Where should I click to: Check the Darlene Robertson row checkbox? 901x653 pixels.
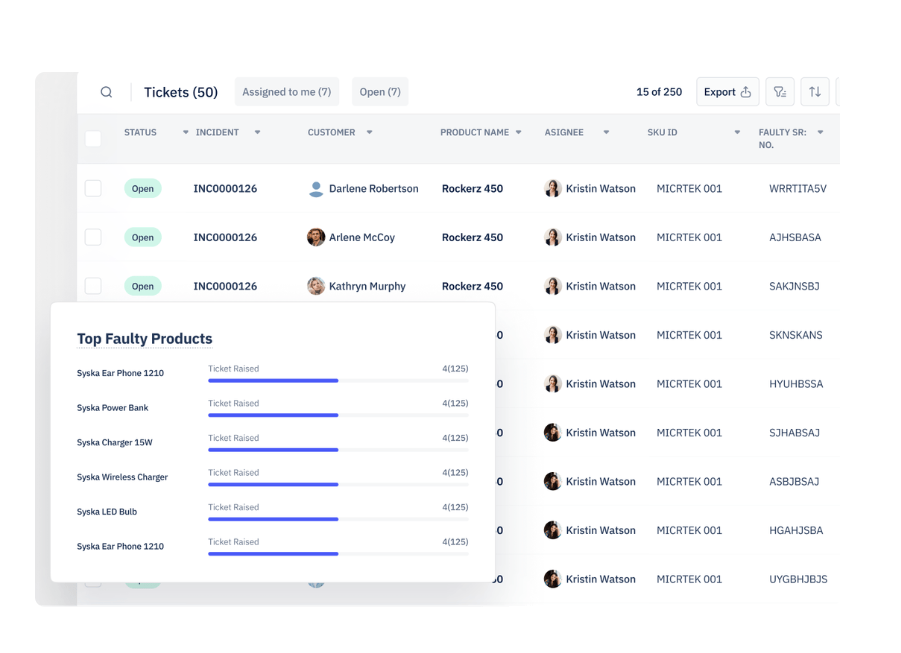(x=93, y=188)
